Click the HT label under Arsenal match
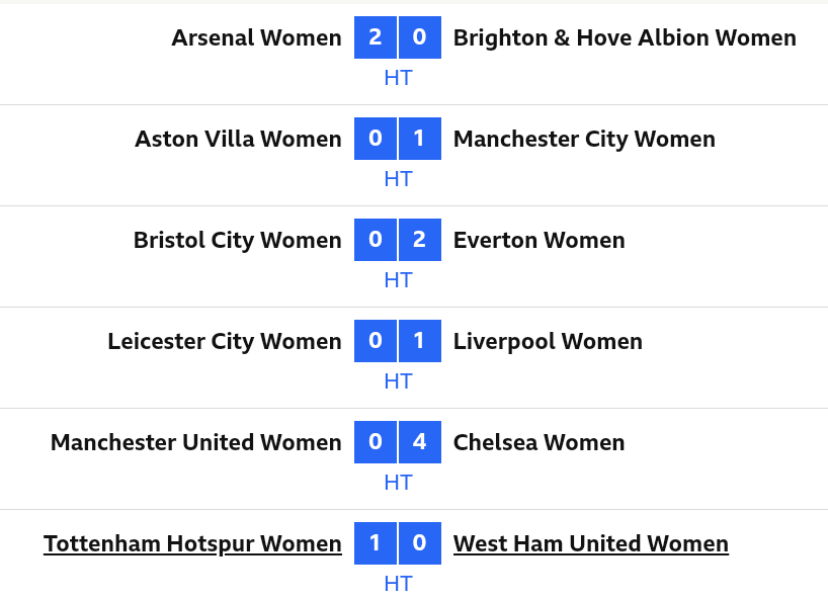The width and height of the screenshot is (828, 600). [397, 77]
